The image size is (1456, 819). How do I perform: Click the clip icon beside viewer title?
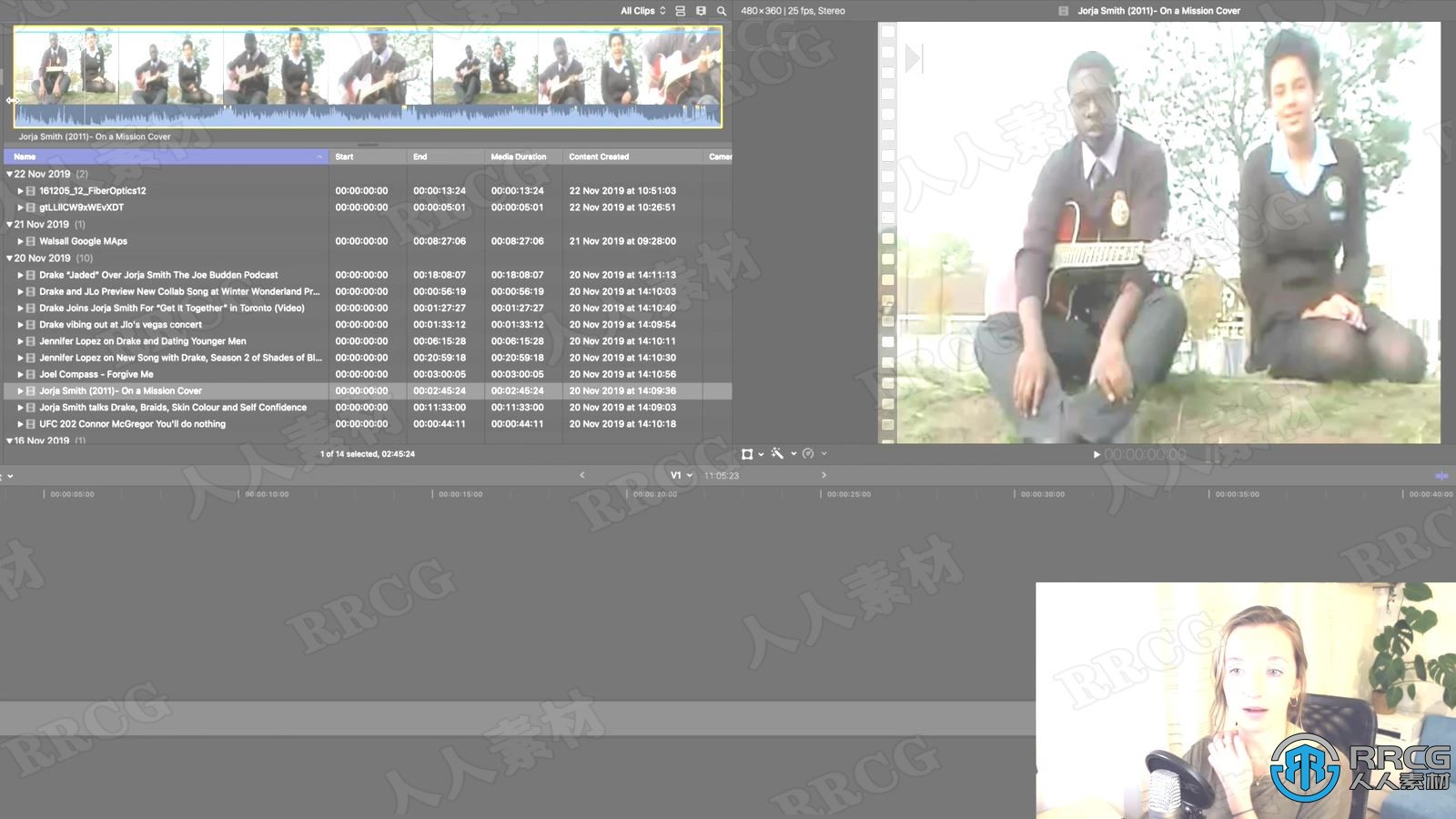coord(1063,11)
